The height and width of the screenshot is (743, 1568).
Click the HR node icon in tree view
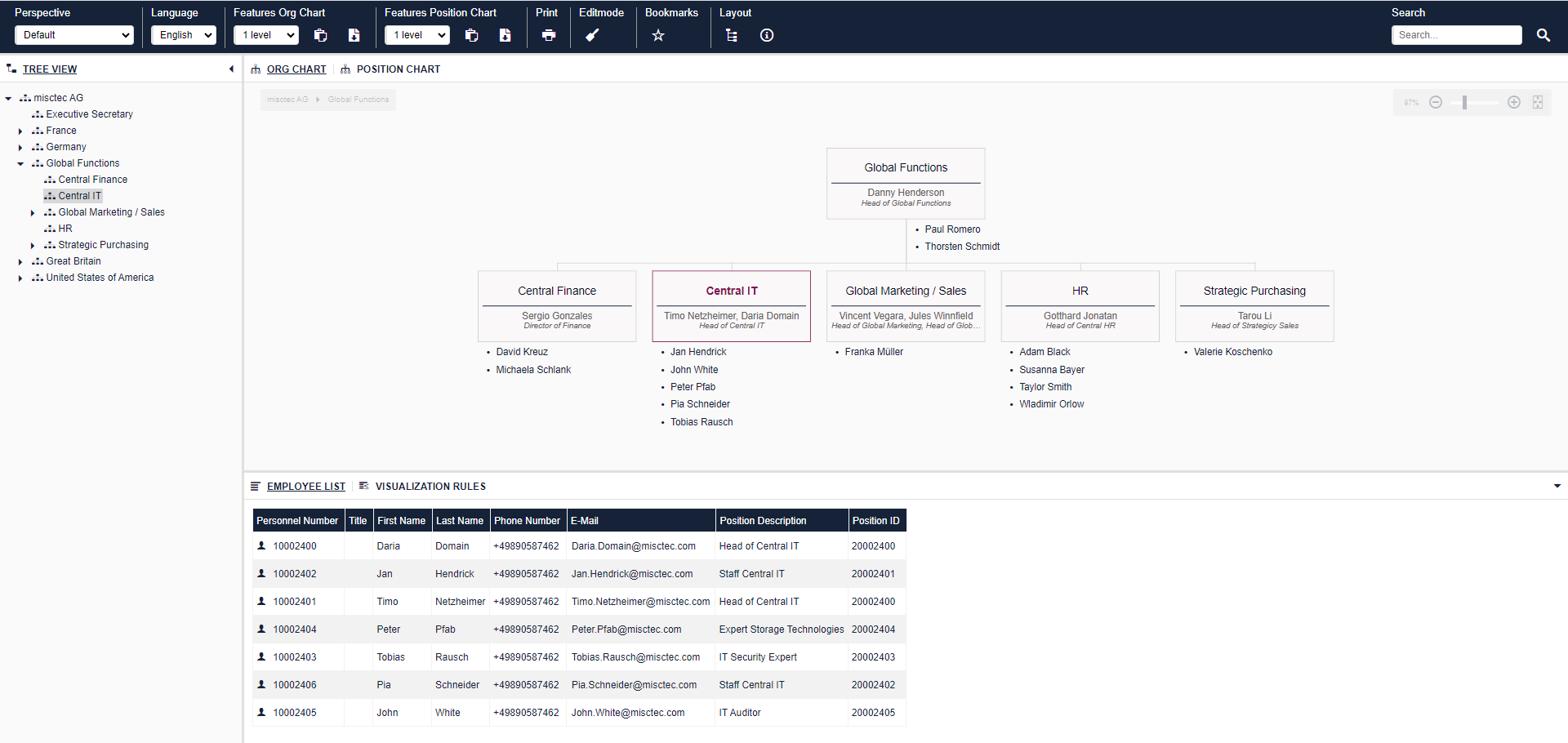point(50,229)
